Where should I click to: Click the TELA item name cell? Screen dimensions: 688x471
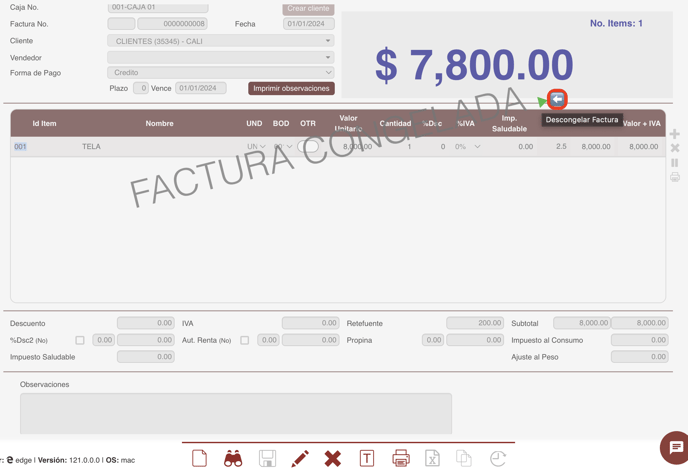pyautogui.click(x=91, y=147)
